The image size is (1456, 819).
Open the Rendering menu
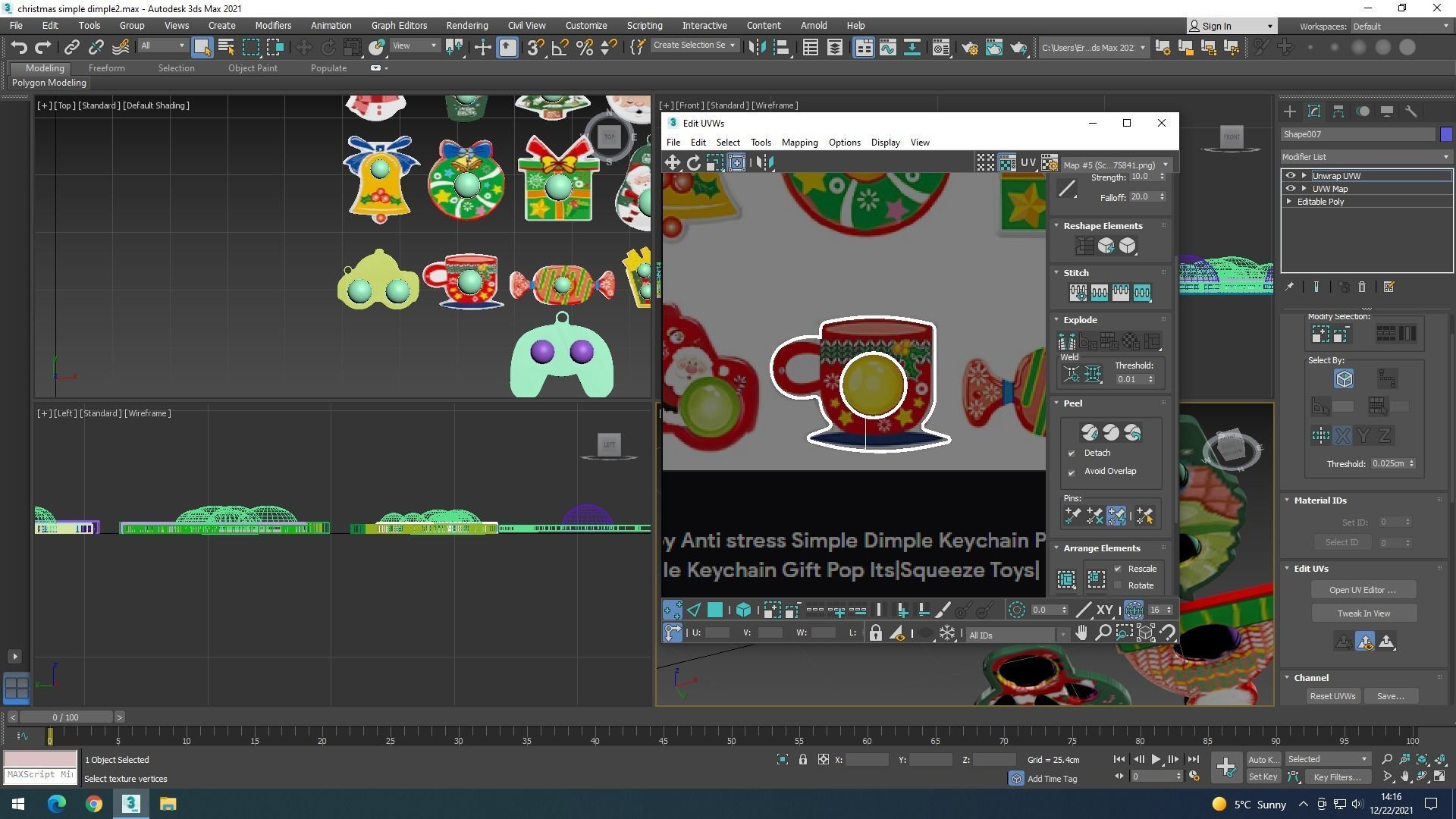coord(466,25)
